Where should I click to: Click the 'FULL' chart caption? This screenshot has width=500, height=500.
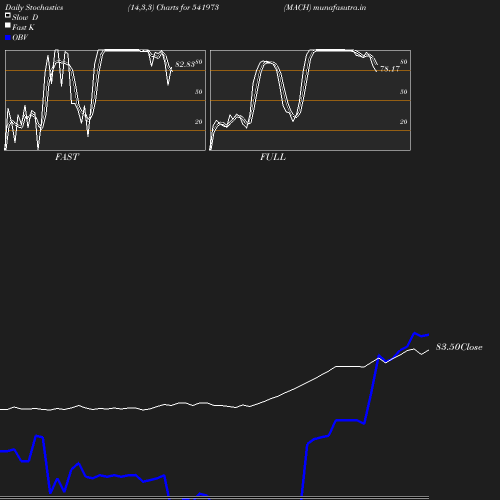[273, 157]
